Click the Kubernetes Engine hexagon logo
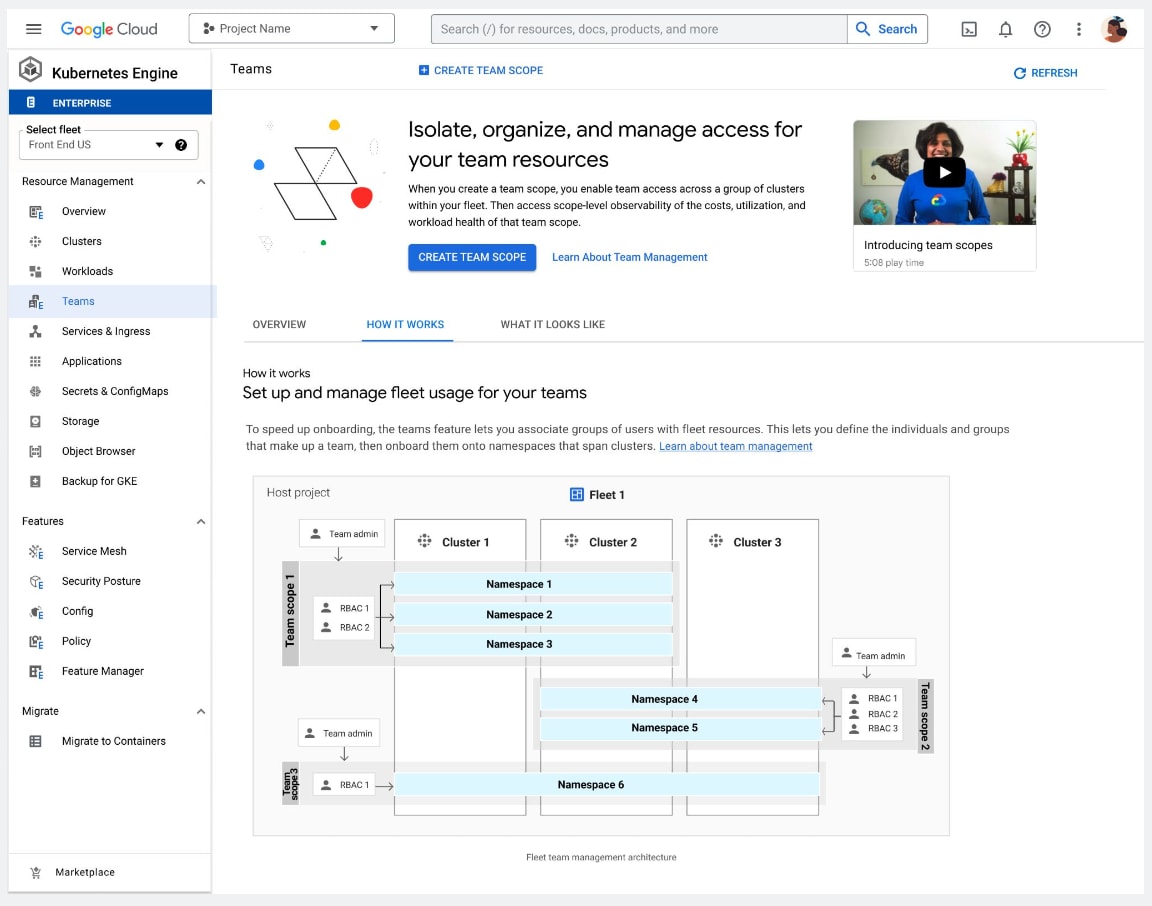1152x906 pixels. (x=30, y=69)
